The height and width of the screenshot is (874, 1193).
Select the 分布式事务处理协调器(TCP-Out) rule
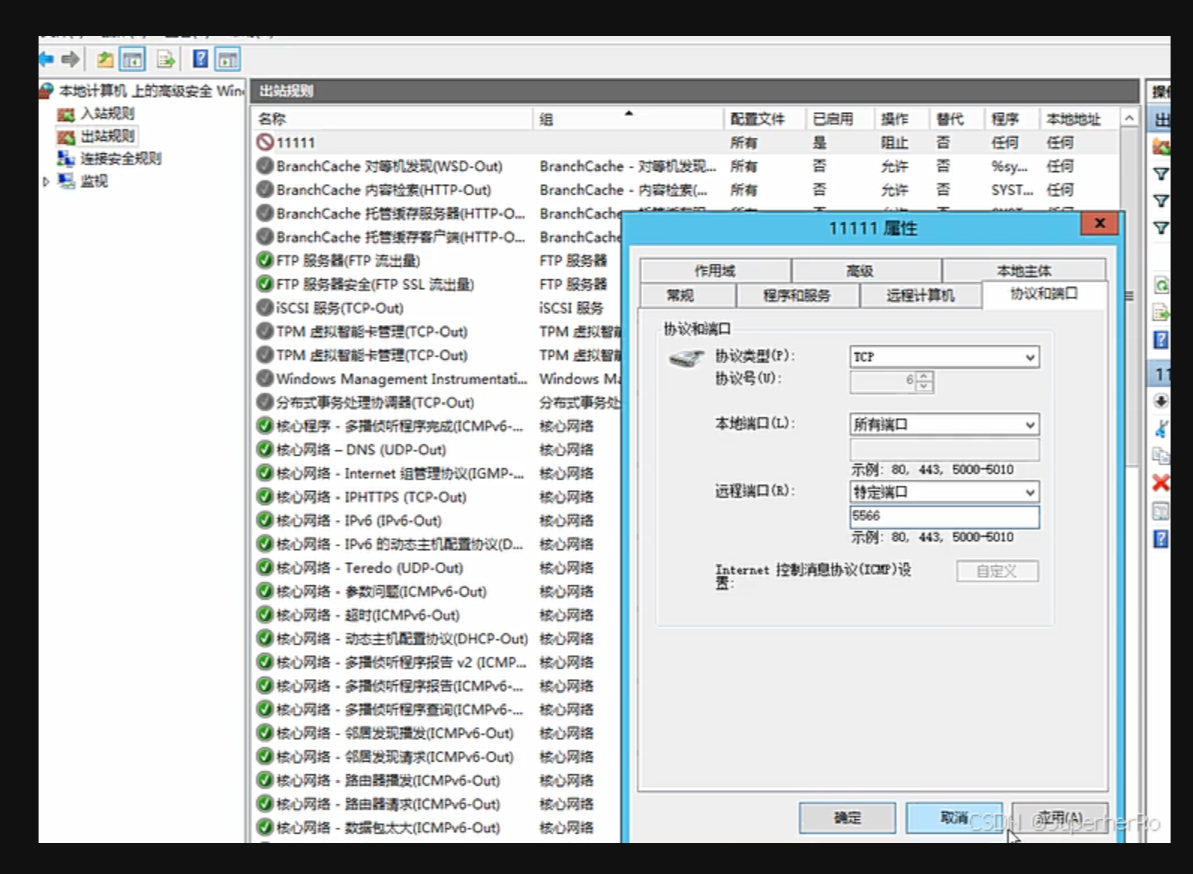pos(375,402)
